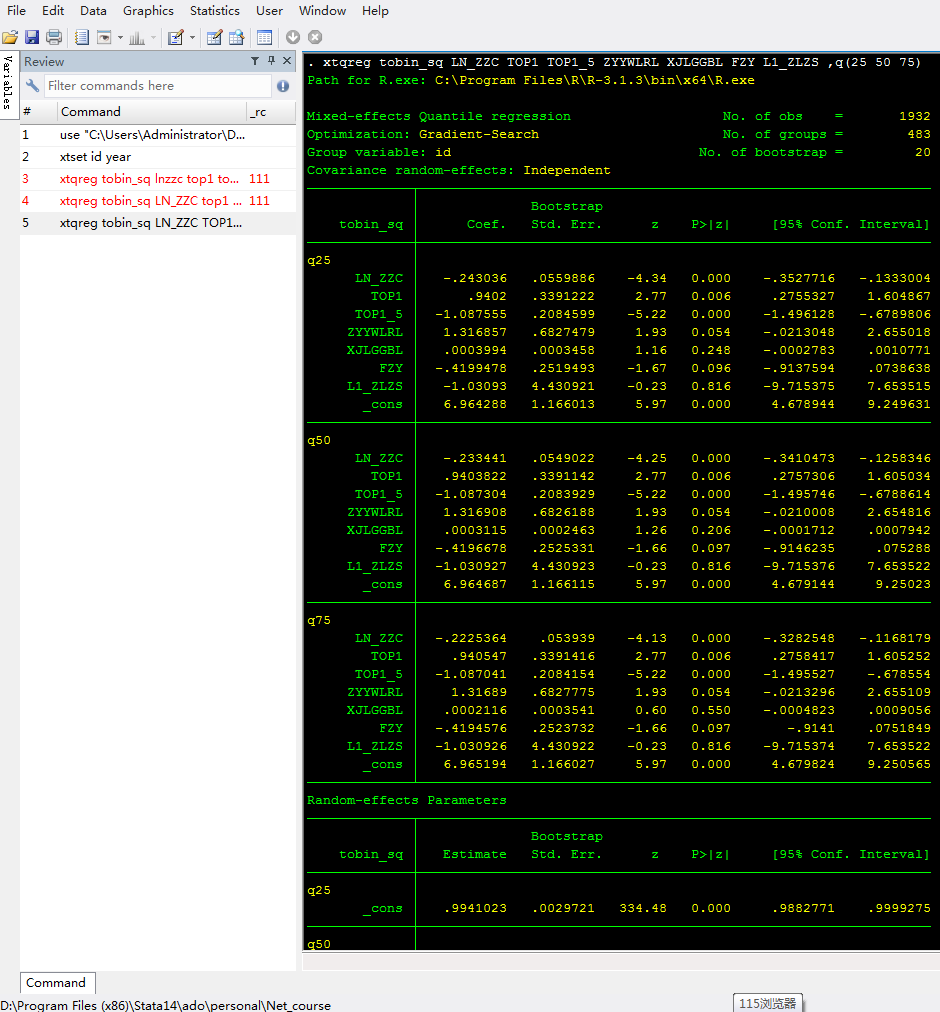Click the Print results icon
Image resolution: width=940 pixels, height=1012 pixels.
point(54,38)
